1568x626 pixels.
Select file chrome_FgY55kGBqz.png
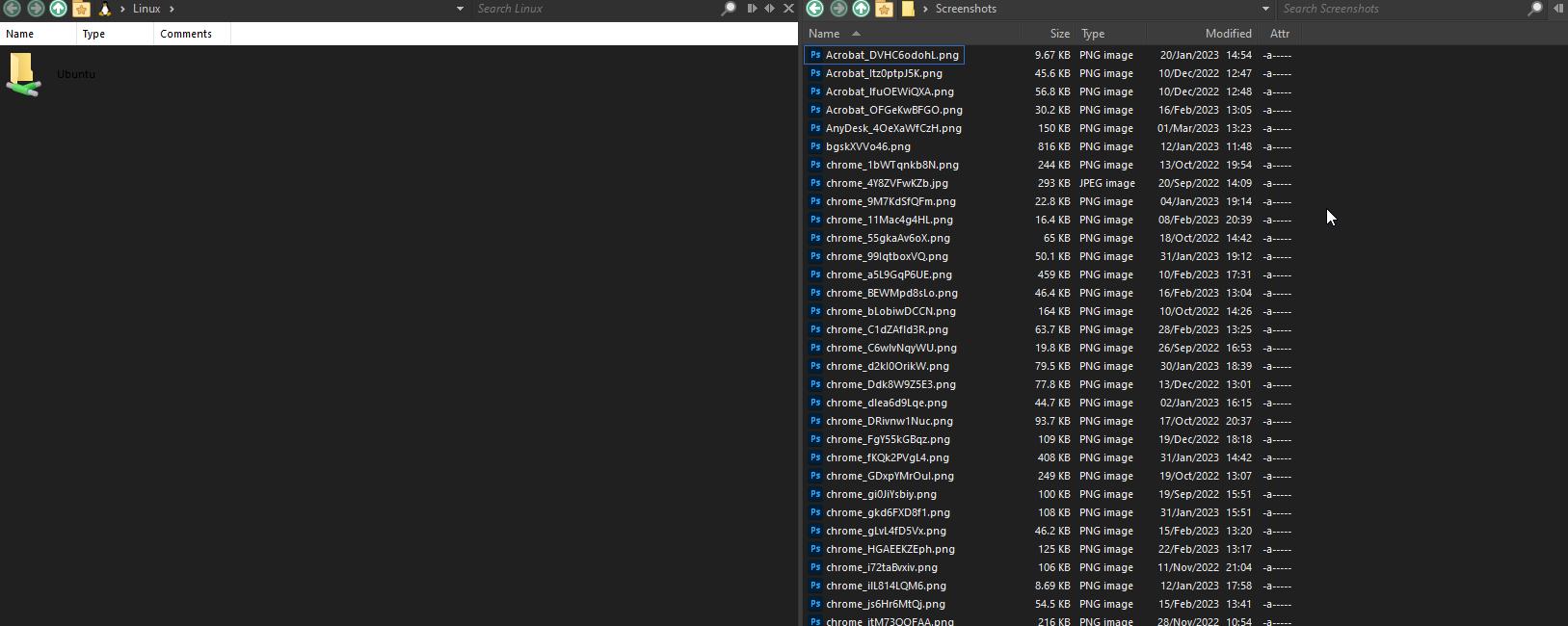point(888,439)
